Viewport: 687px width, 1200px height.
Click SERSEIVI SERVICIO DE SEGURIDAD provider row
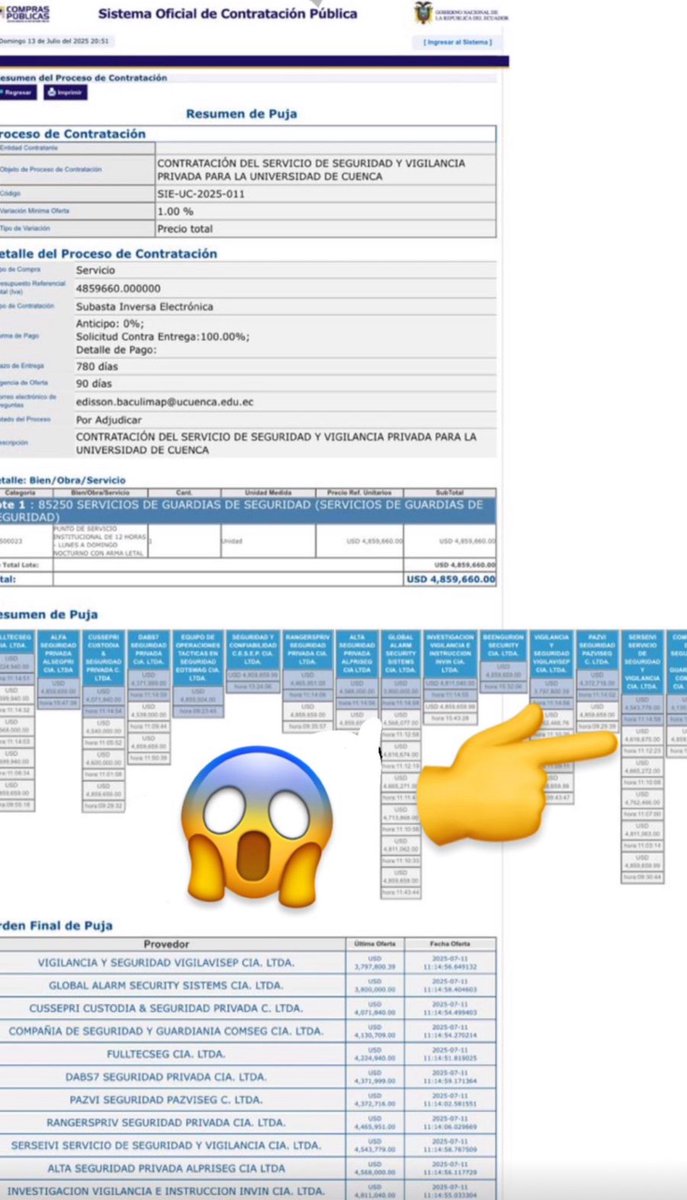pyautogui.click(x=247, y=1146)
